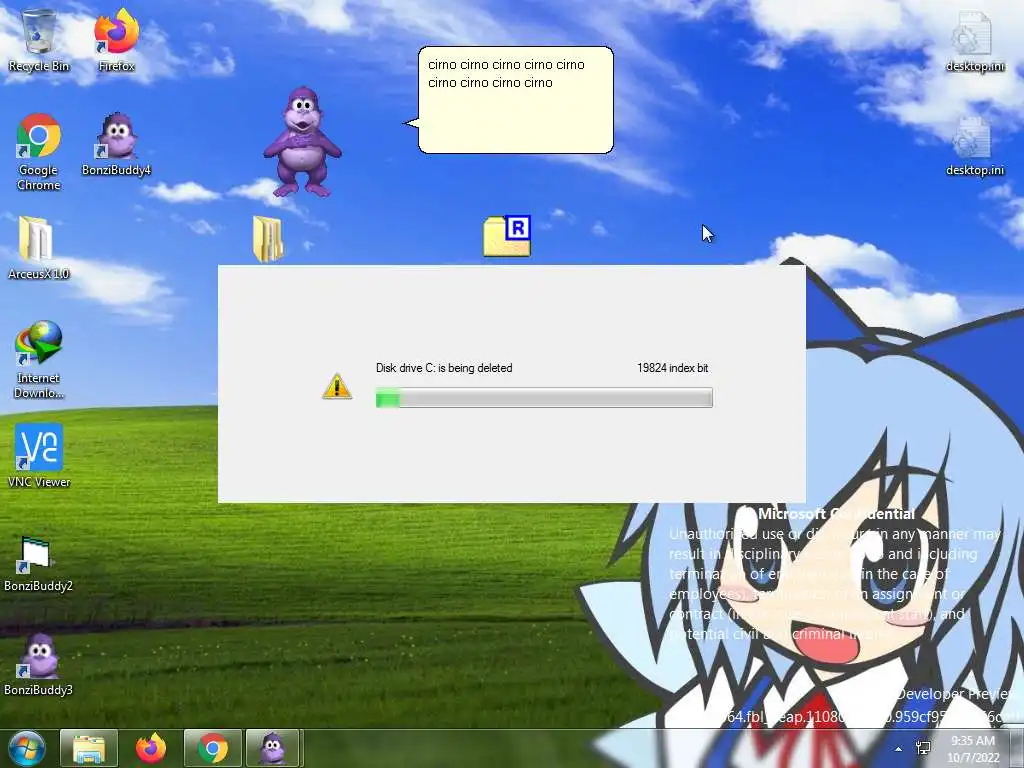Open Internet Download Manager desktop shortcut
The height and width of the screenshot is (768, 1024).
[39, 359]
